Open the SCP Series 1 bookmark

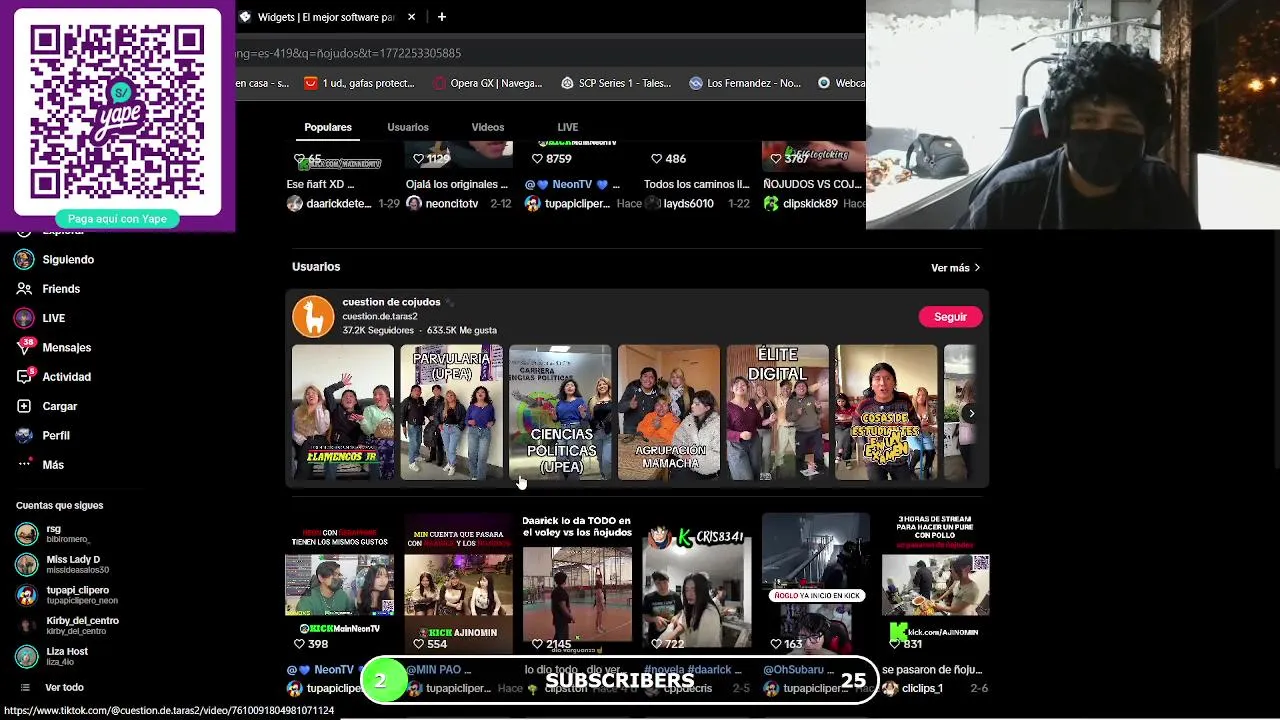(x=616, y=83)
